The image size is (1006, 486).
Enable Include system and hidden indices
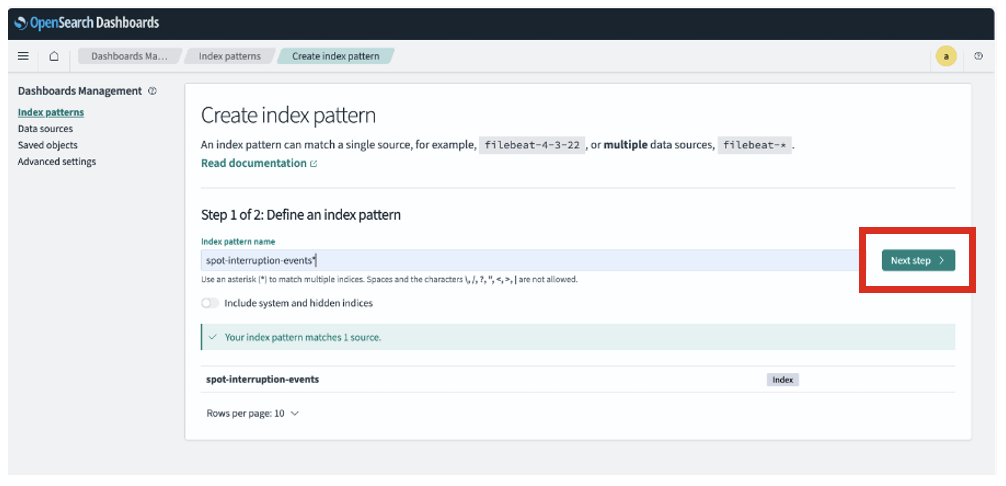210,303
